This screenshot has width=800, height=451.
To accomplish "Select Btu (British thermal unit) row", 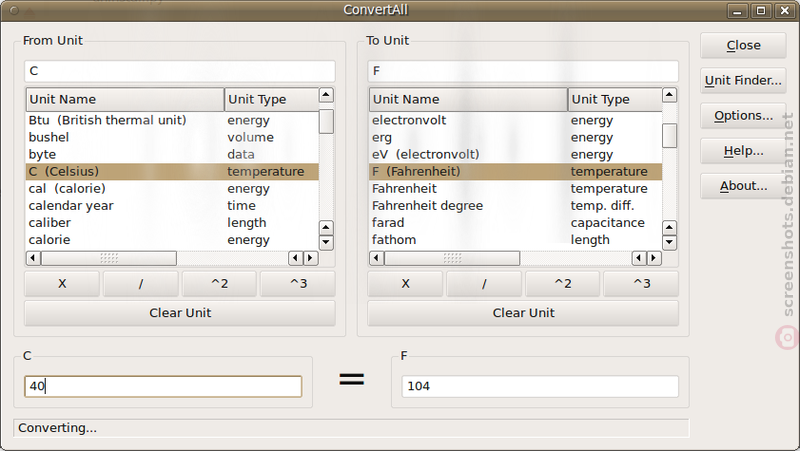I will pos(172,120).
